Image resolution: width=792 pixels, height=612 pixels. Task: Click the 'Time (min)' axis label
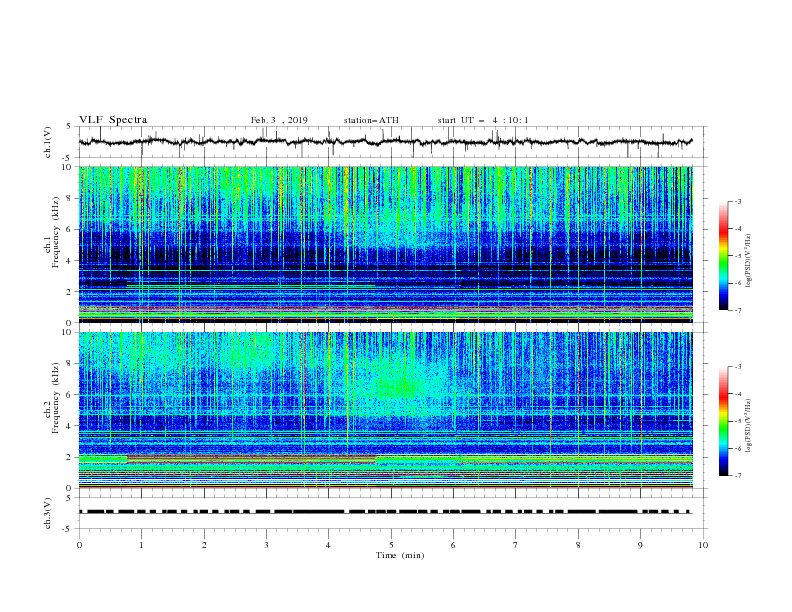[x=400, y=555]
